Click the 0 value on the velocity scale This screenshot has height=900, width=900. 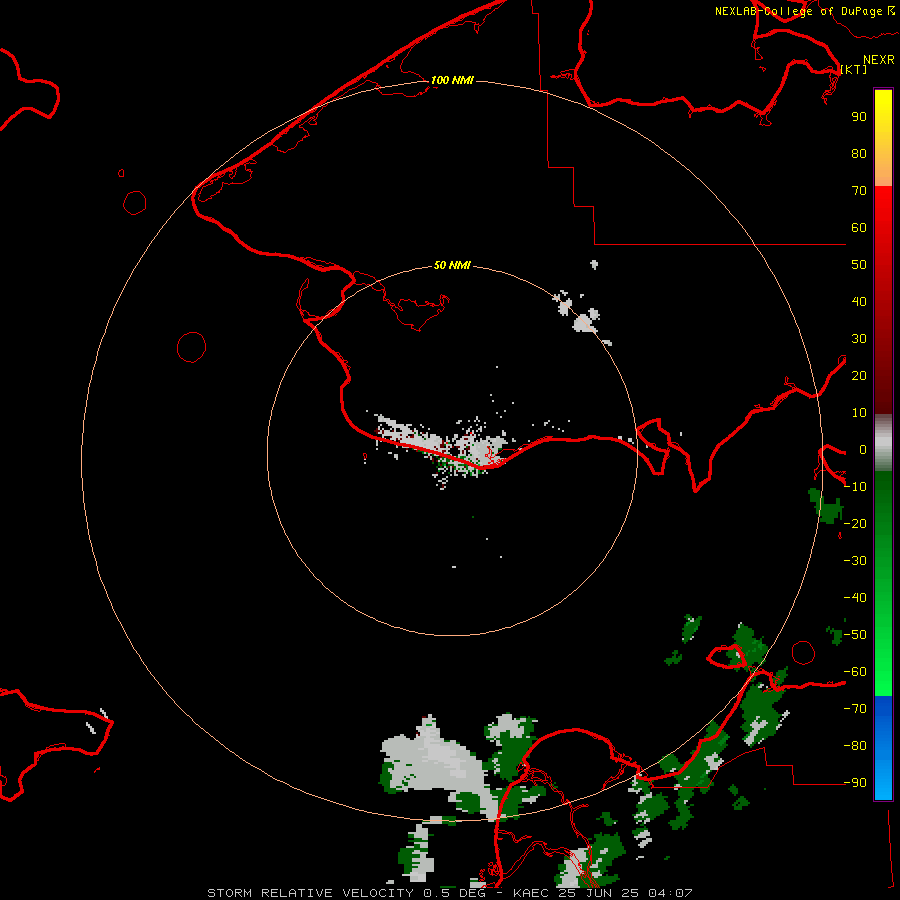863,449
